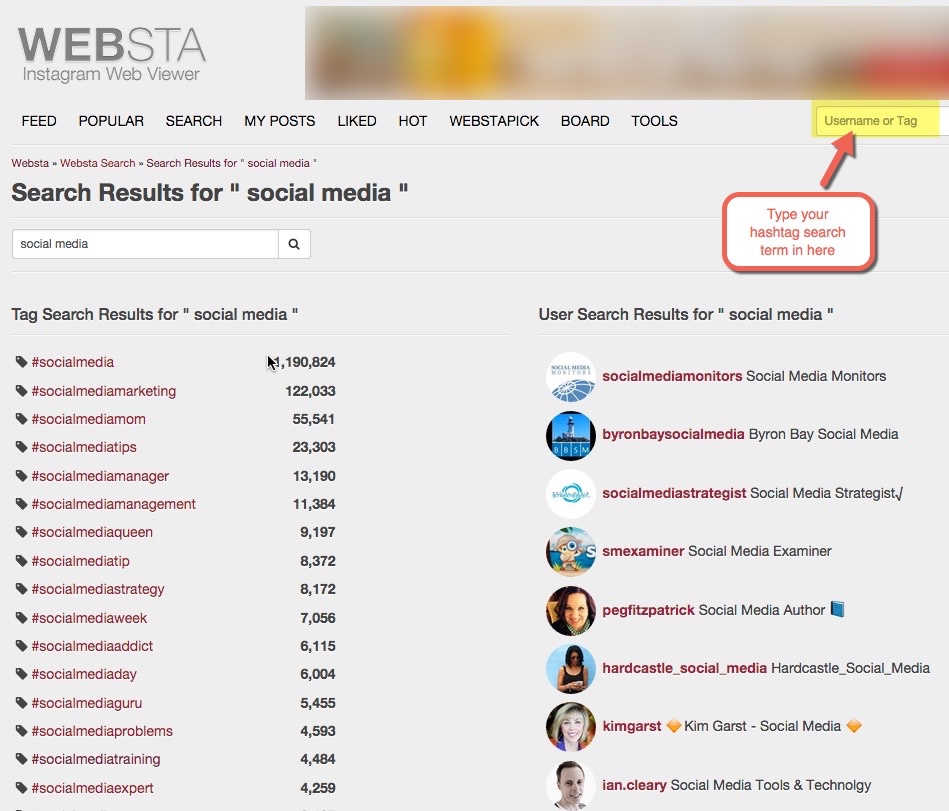Viewport: 949px width, 811px height.
Task: Click the 122,033 post count
Action: [310, 391]
